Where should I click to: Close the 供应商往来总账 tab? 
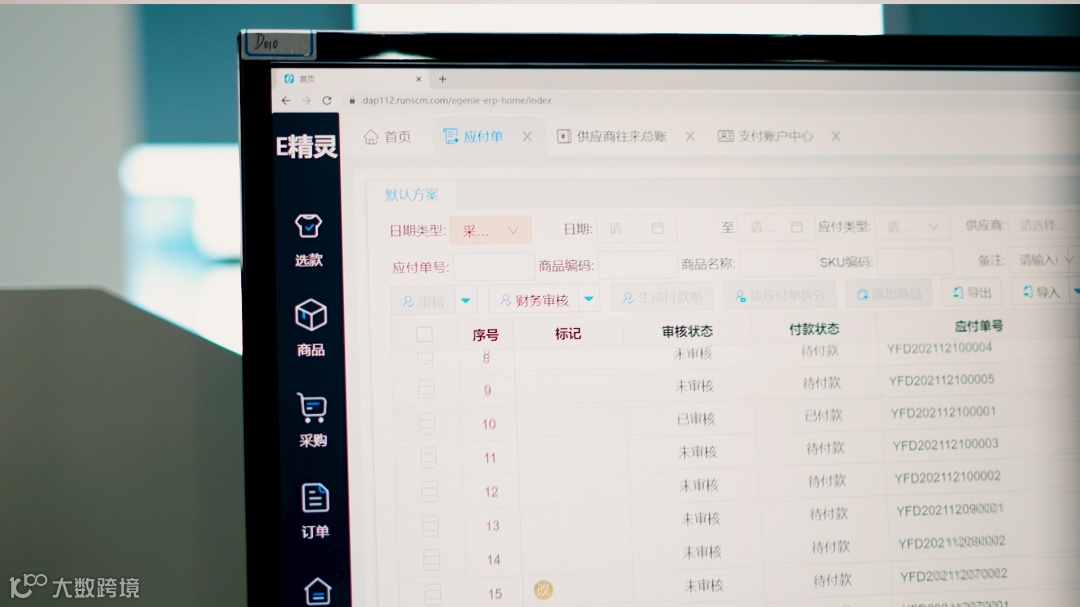click(689, 136)
